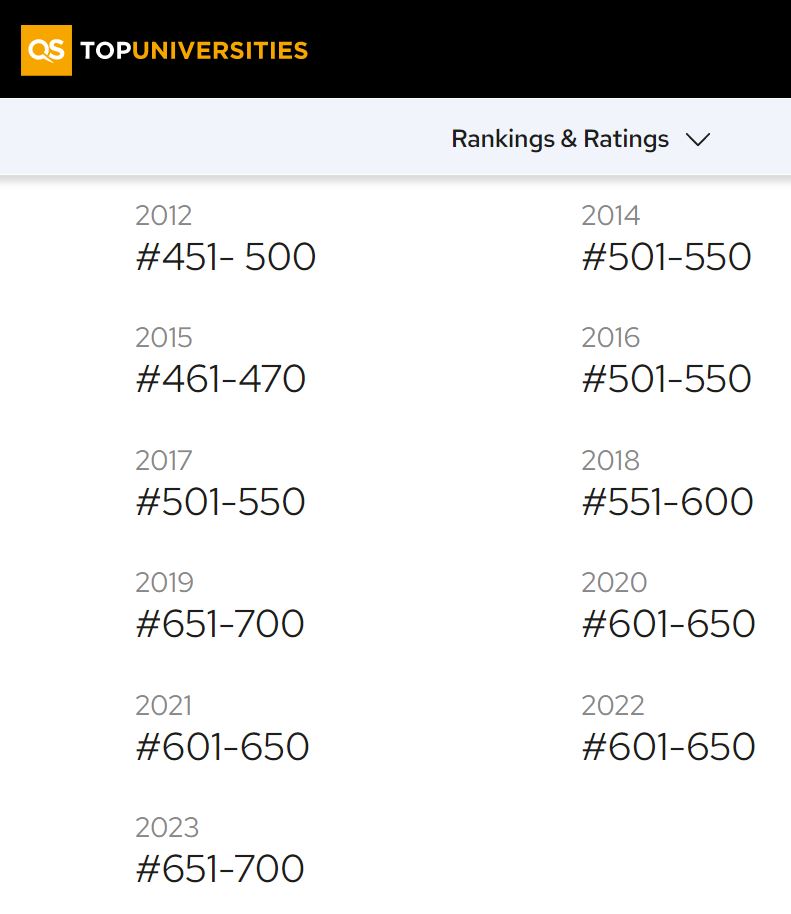Click the 2020 year label

tap(614, 582)
